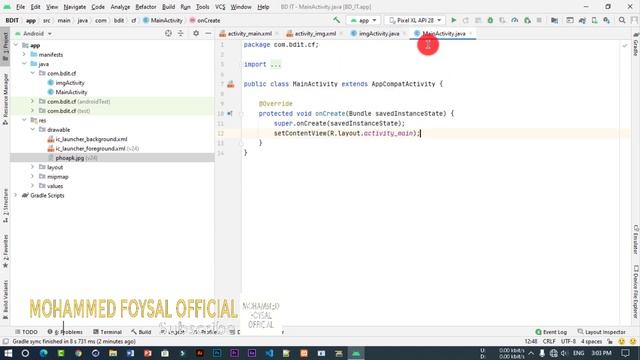Click the 4 spaces indent setting
Screen dimensions: 640x360
pyautogui.click(x=591, y=341)
